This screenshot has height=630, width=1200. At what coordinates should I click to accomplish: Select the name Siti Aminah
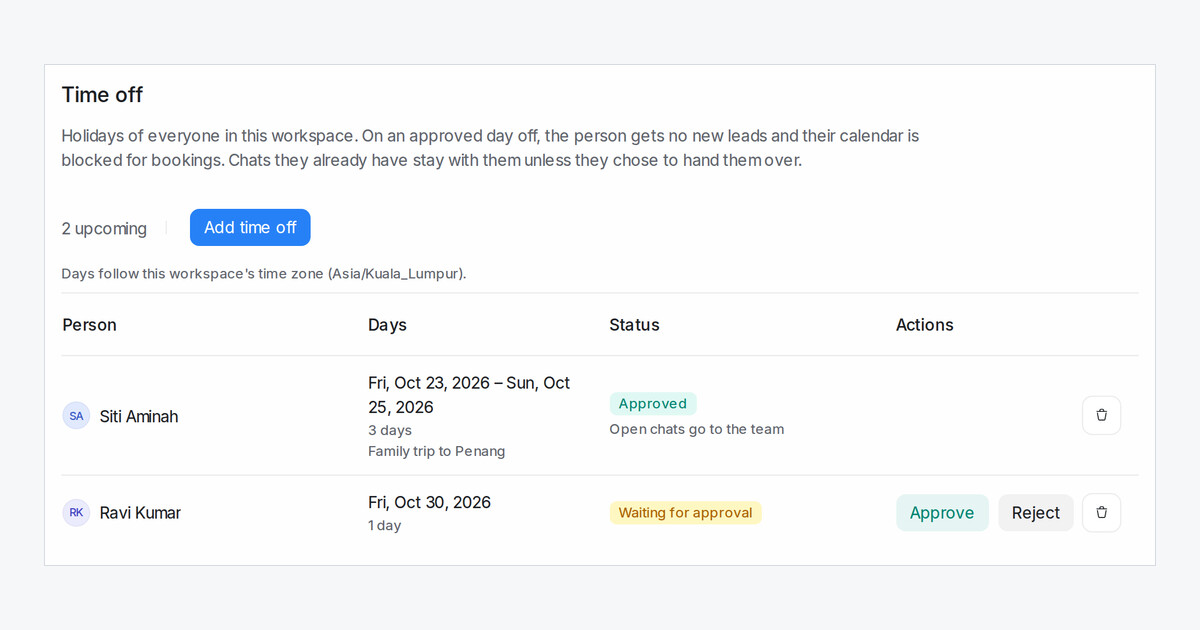click(139, 416)
